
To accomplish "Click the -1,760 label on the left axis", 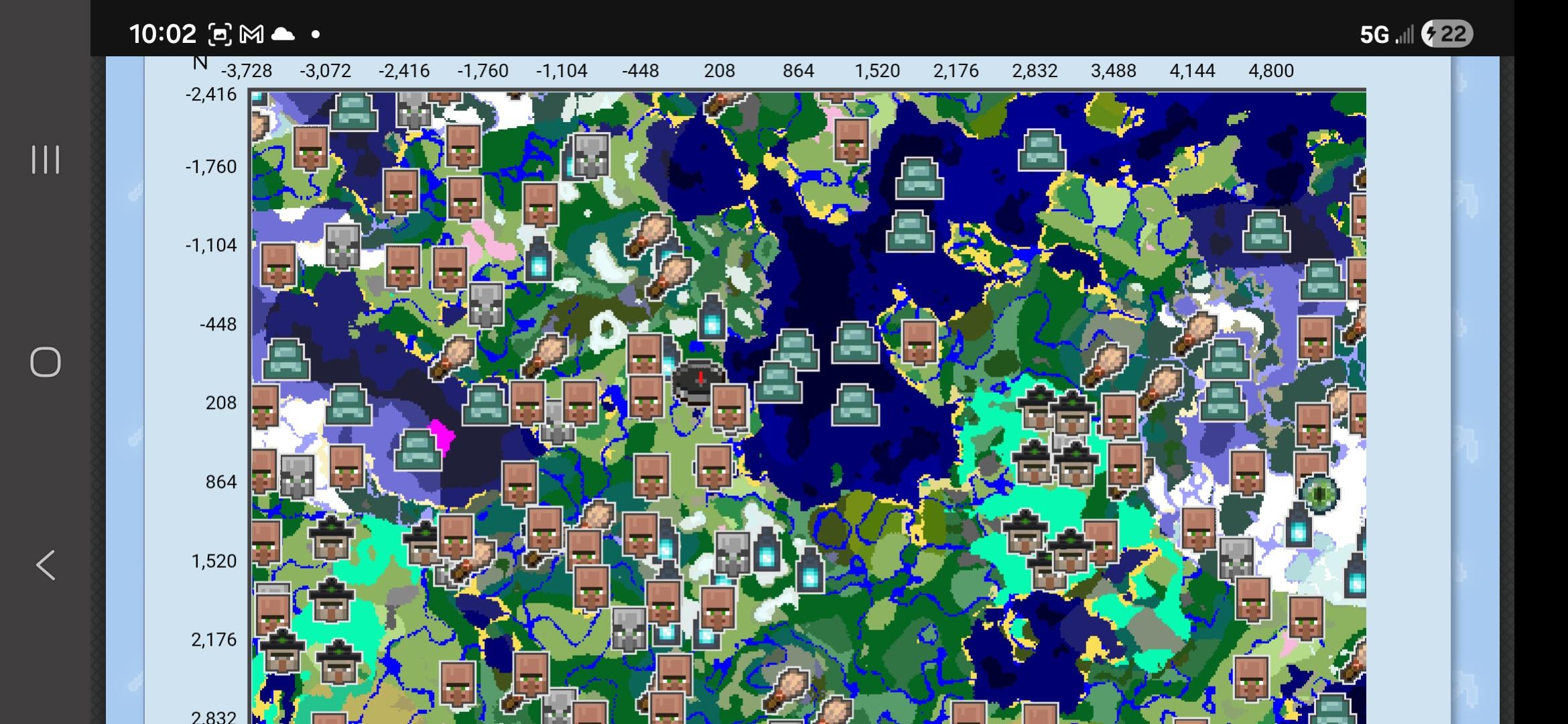I will [x=211, y=167].
